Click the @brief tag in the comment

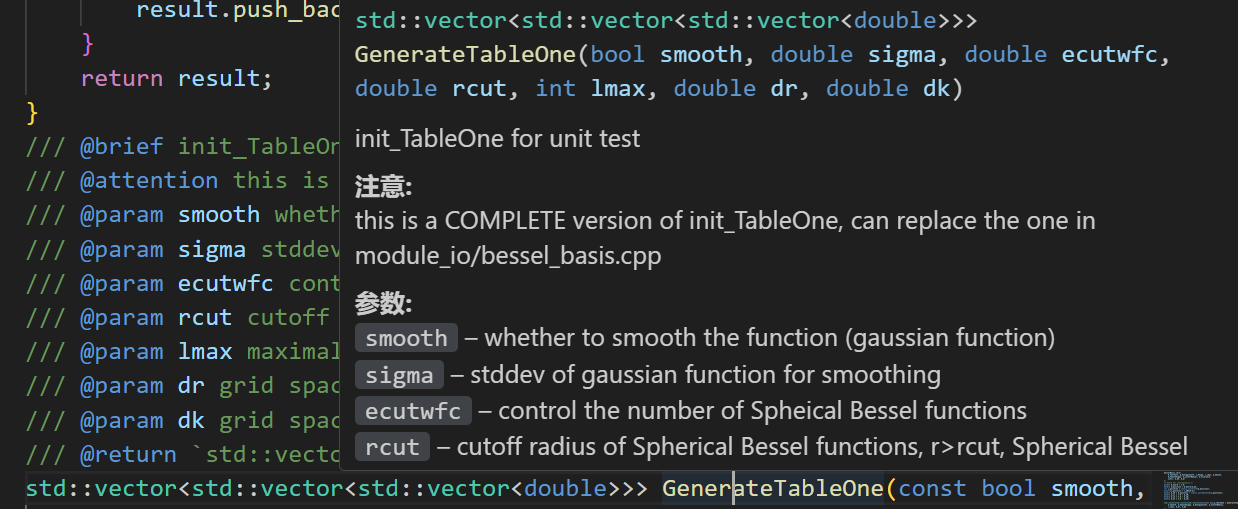(122, 147)
